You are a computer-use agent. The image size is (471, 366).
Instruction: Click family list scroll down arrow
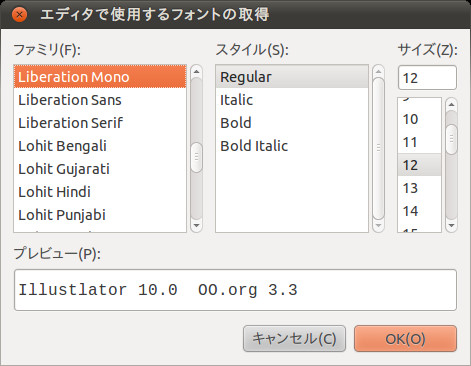(x=196, y=226)
